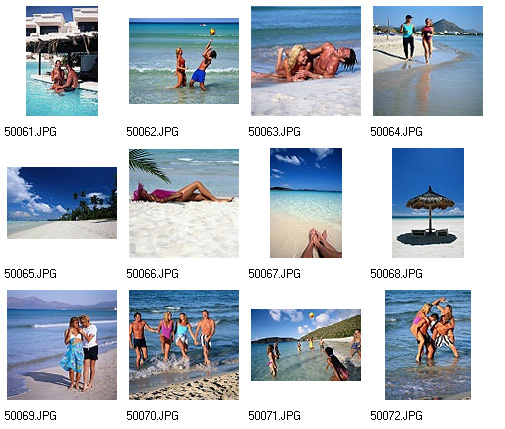Click the 50062.JPG filename label
The image size is (505, 429).
coord(152,132)
